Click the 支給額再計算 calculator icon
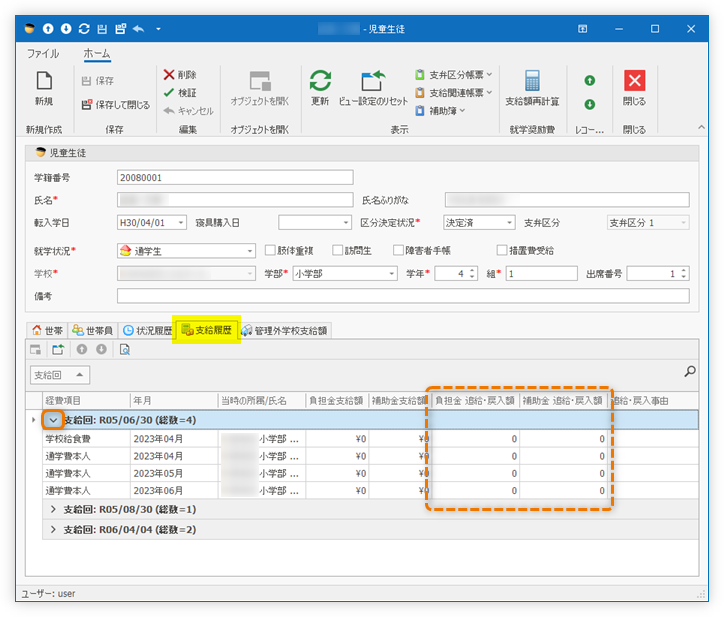This screenshot has height=617, width=724. [x=532, y=81]
